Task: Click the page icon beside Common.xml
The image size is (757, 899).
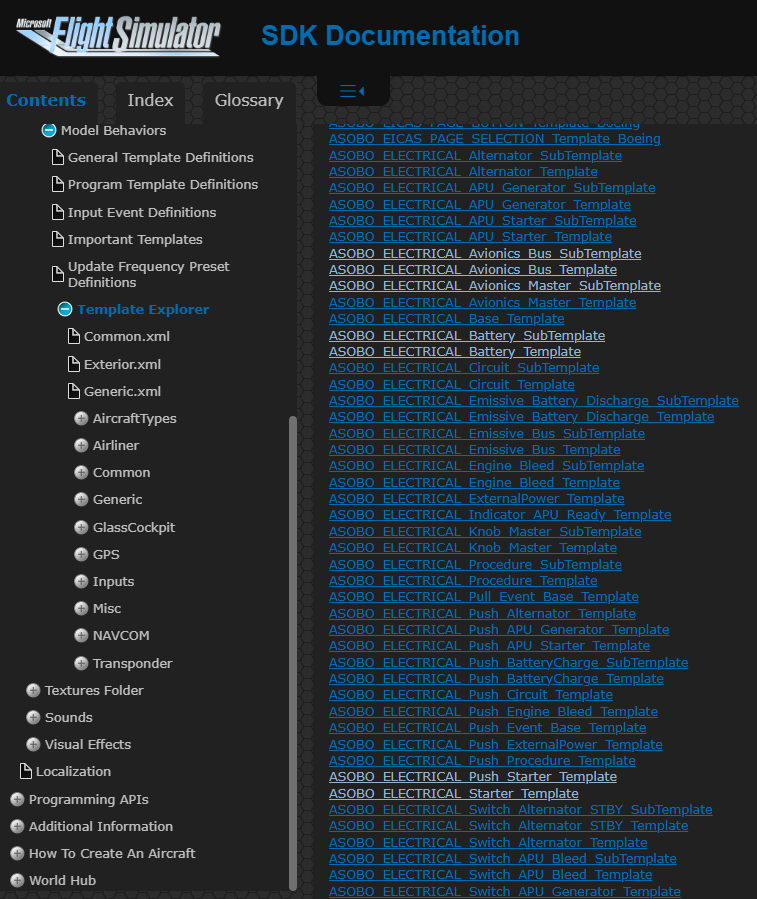Action: click(x=73, y=336)
